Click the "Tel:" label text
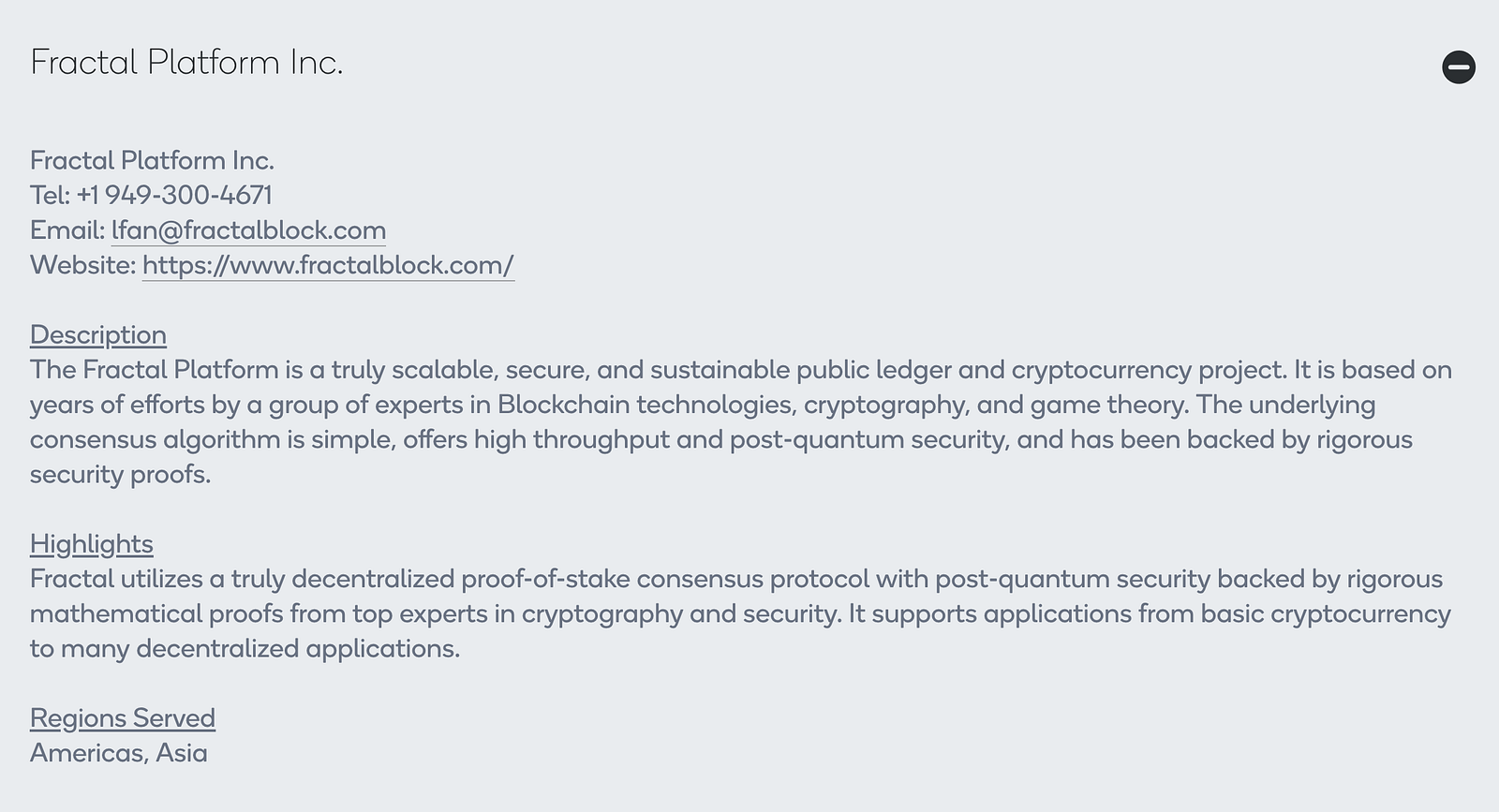The image size is (1499, 812). [x=50, y=196]
